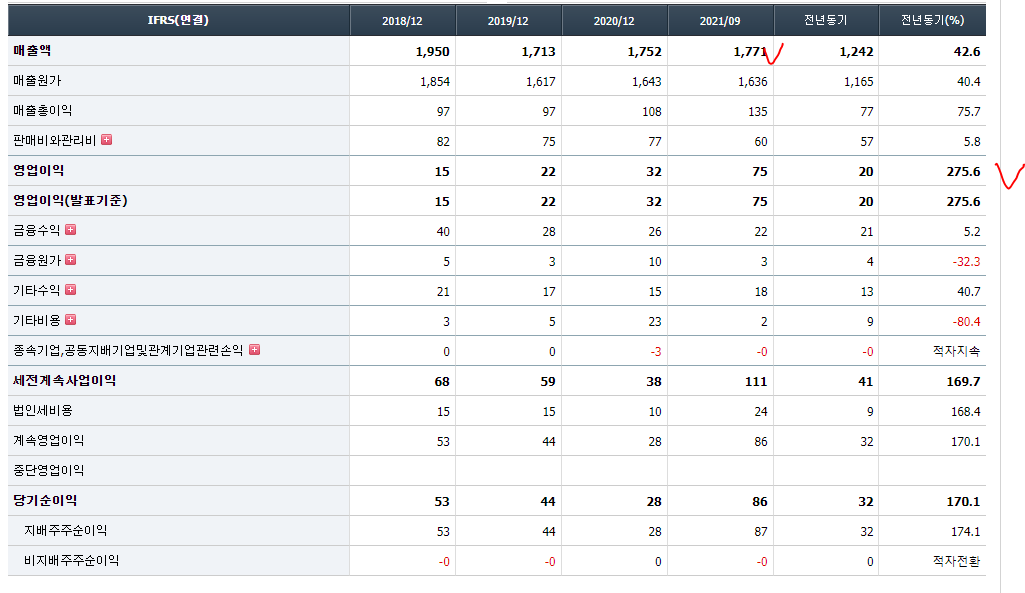This screenshot has height=593, width=1025.
Task: Click the 2021/09 column header
Action: 720,20
